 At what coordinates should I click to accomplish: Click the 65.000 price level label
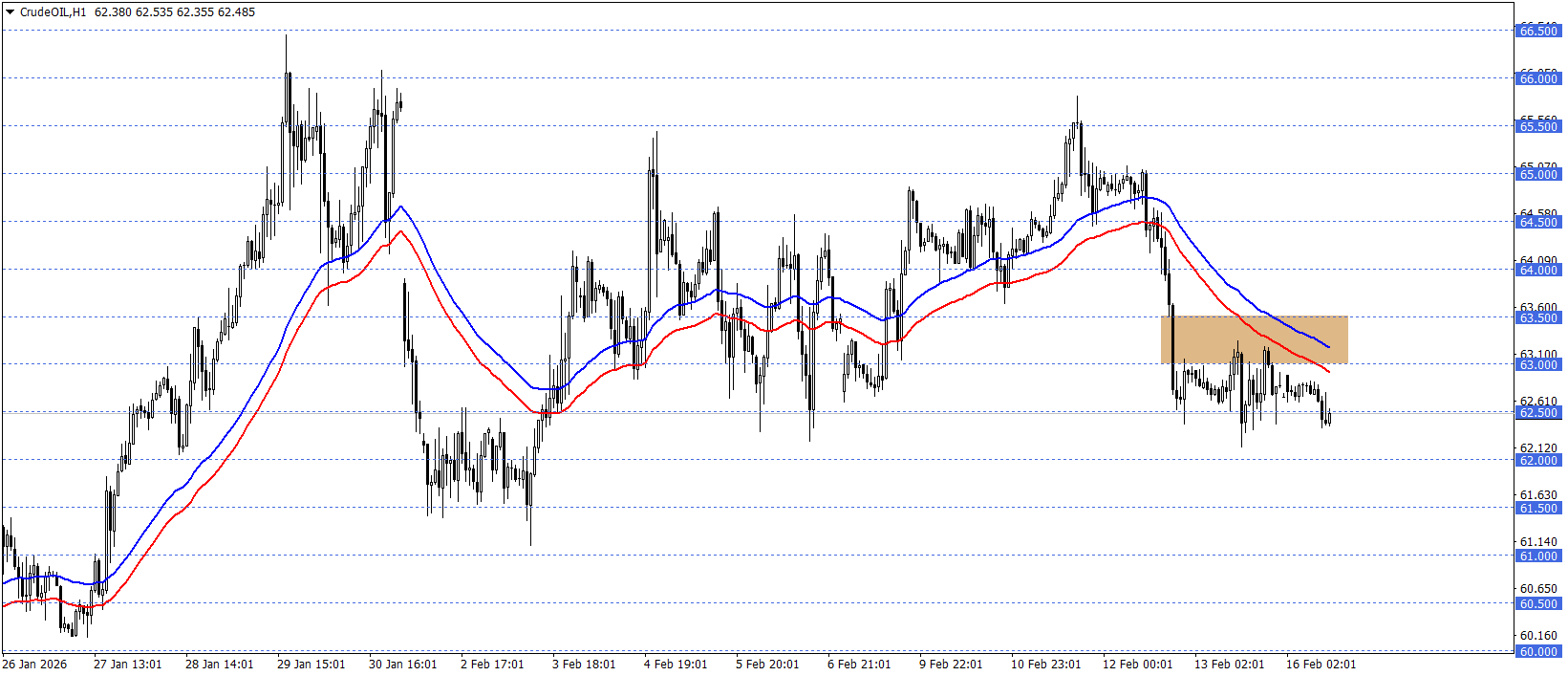point(1537,174)
